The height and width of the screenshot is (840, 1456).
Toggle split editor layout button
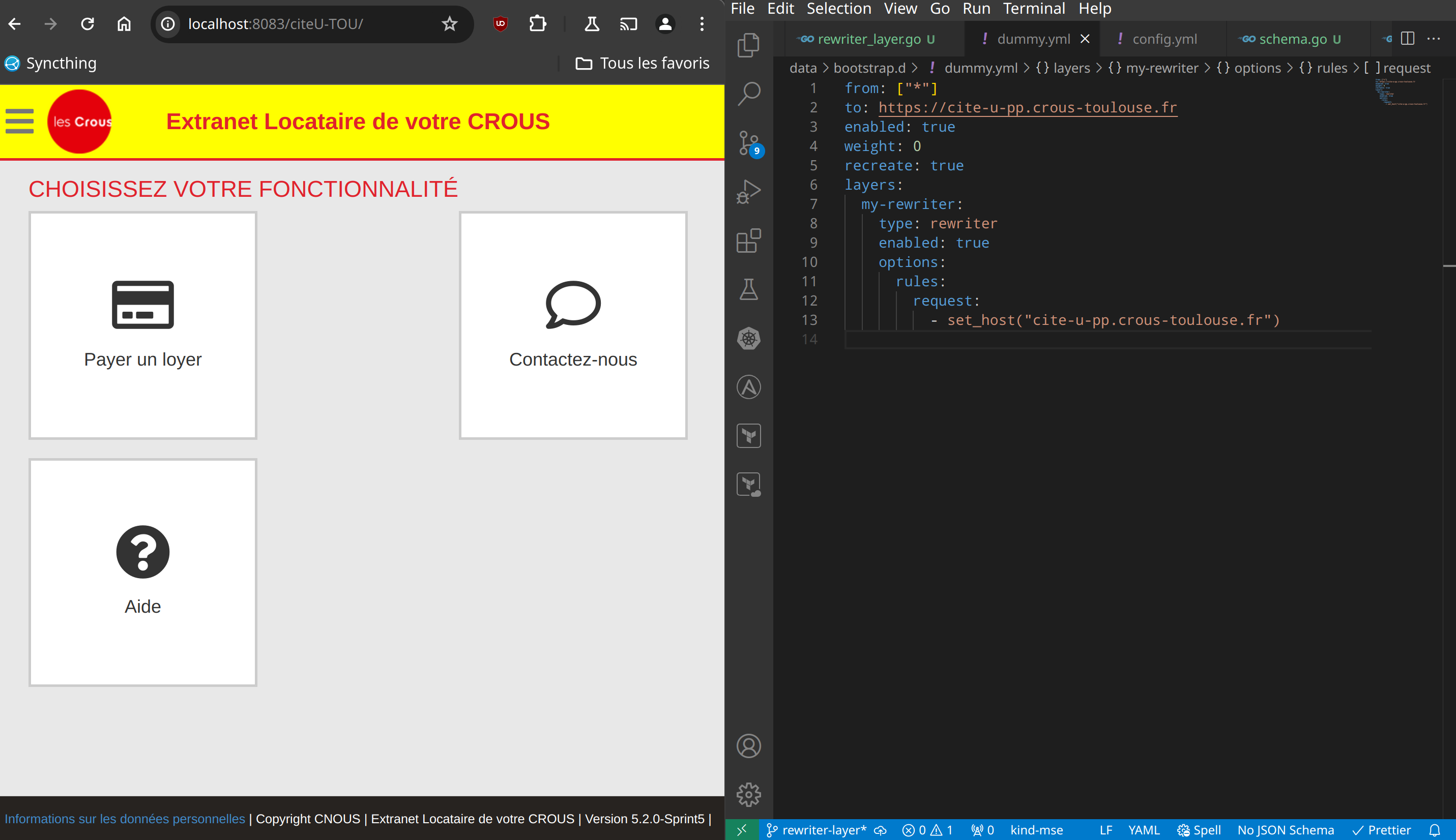click(1408, 39)
